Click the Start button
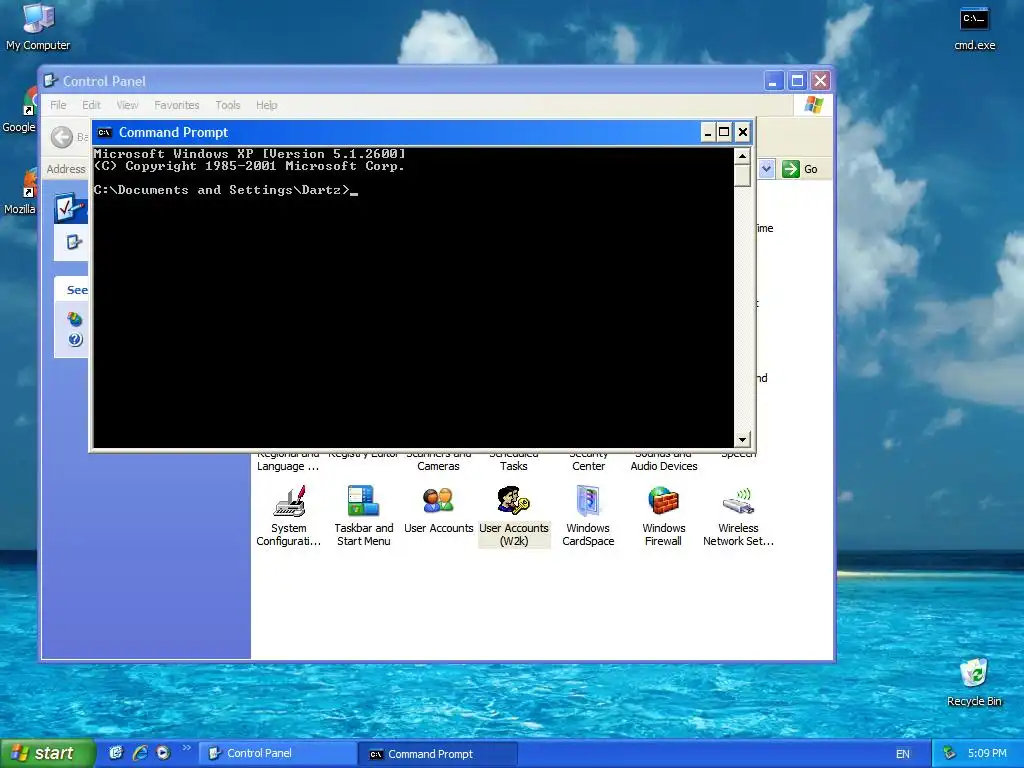The height and width of the screenshot is (768, 1024). (x=48, y=754)
